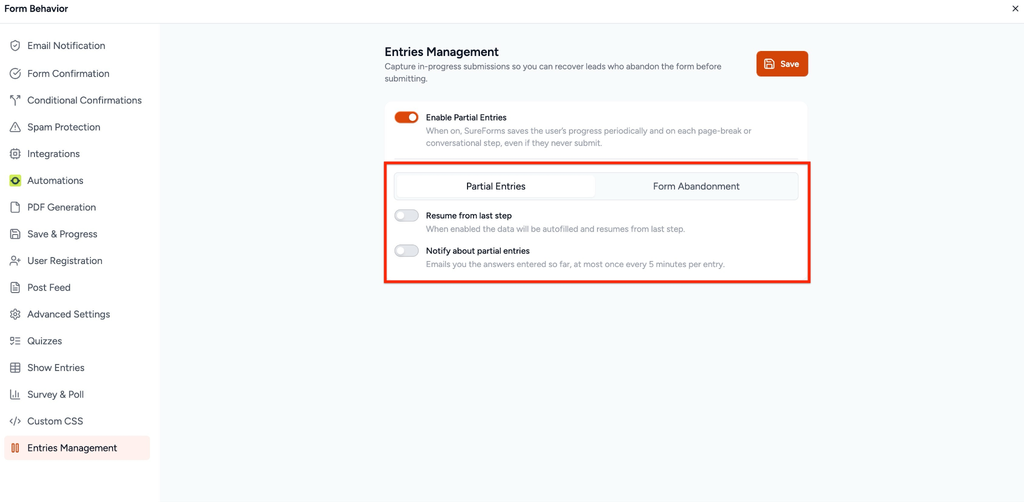1024x502 pixels.
Task: Click the Quizzes list icon
Action: pyautogui.click(x=15, y=341)
